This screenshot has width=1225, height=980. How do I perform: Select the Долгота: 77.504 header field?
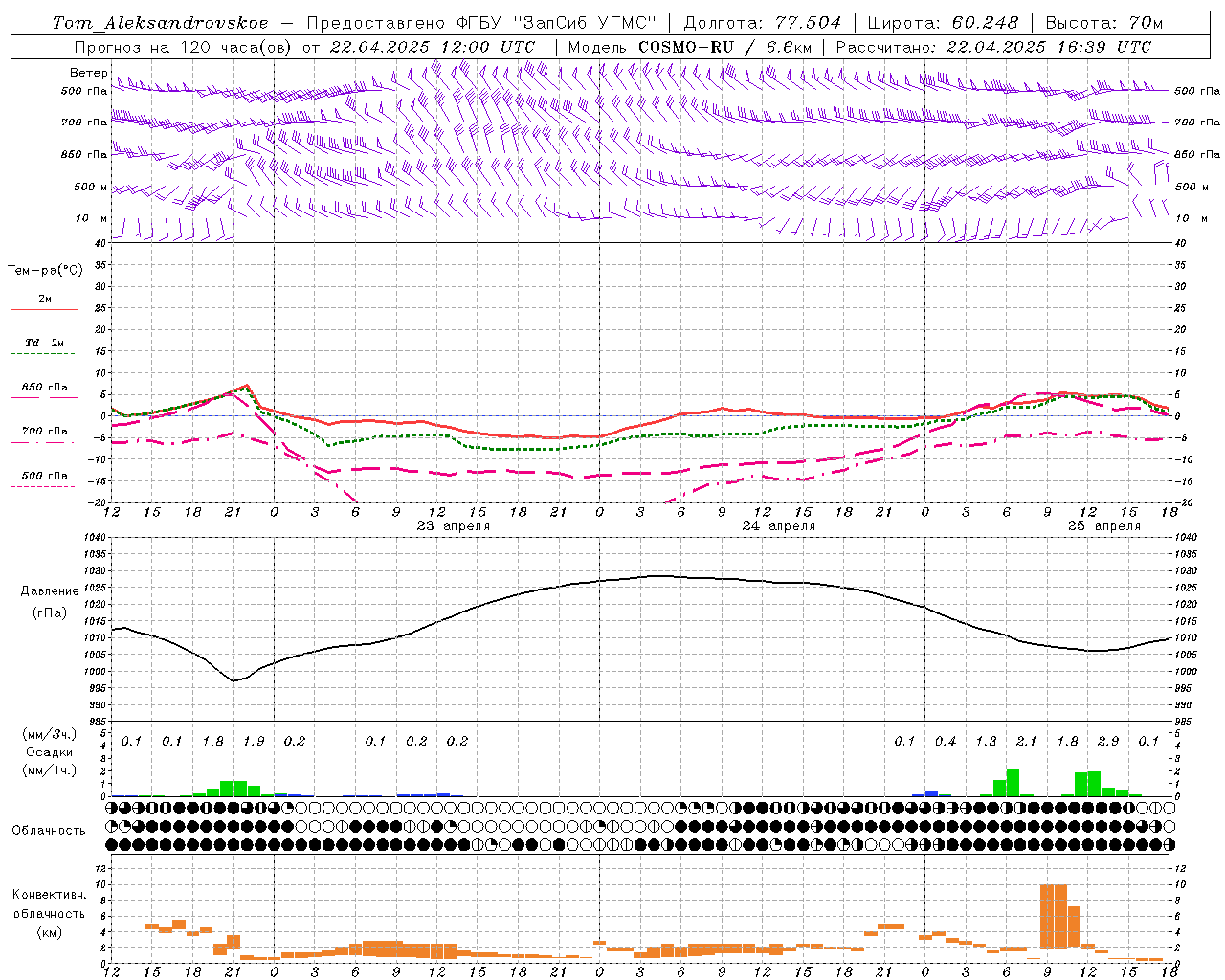pyautogui.click(x=763, y=23)
